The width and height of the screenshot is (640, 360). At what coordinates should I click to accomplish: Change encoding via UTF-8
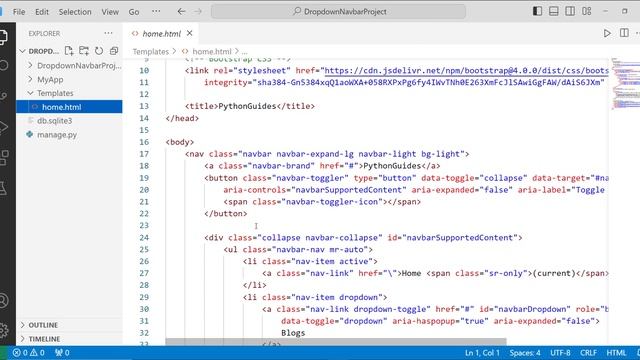(x=560, y=353)
